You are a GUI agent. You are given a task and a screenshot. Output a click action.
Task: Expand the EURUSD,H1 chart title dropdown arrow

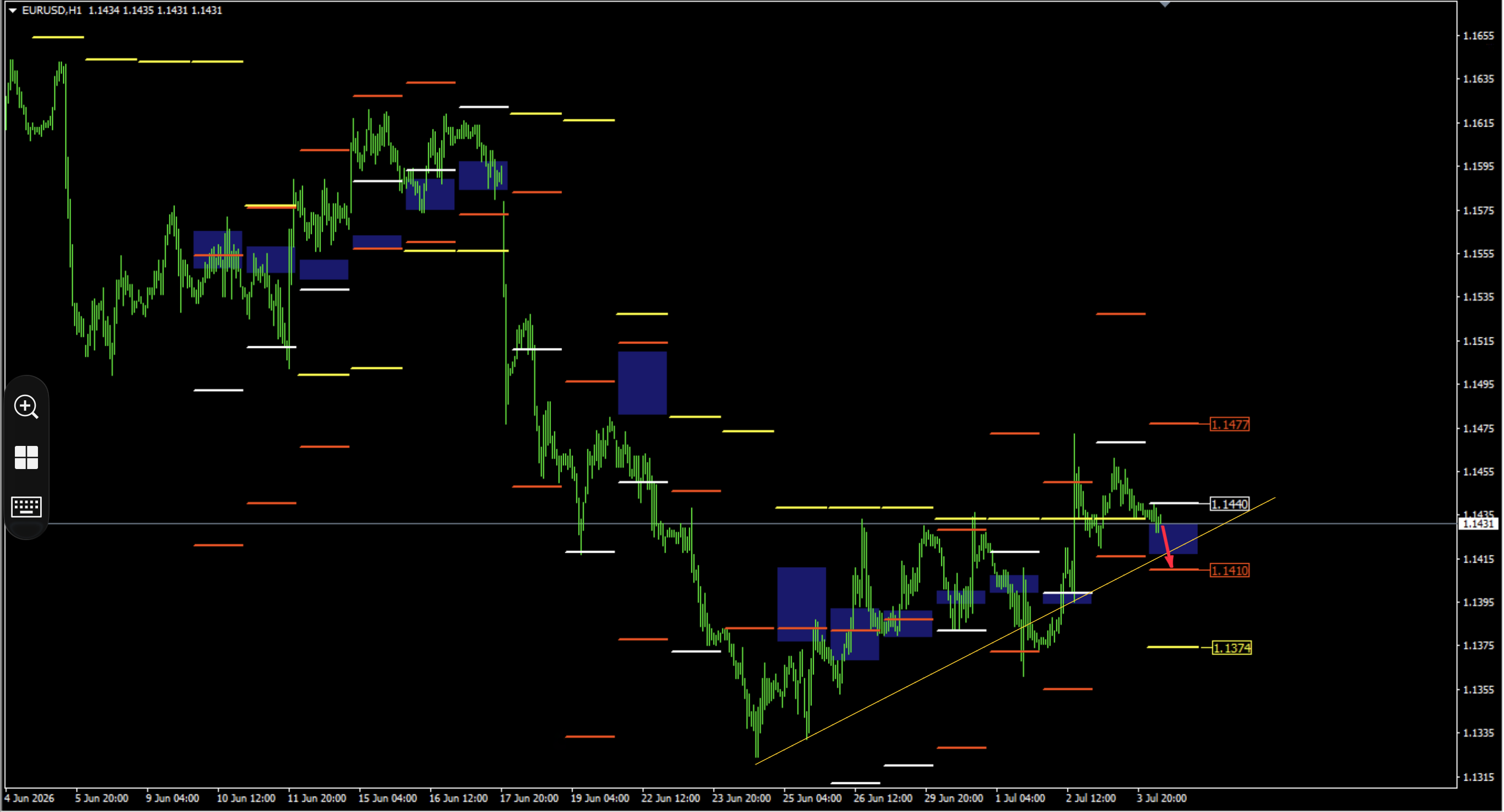click(12, 10)
